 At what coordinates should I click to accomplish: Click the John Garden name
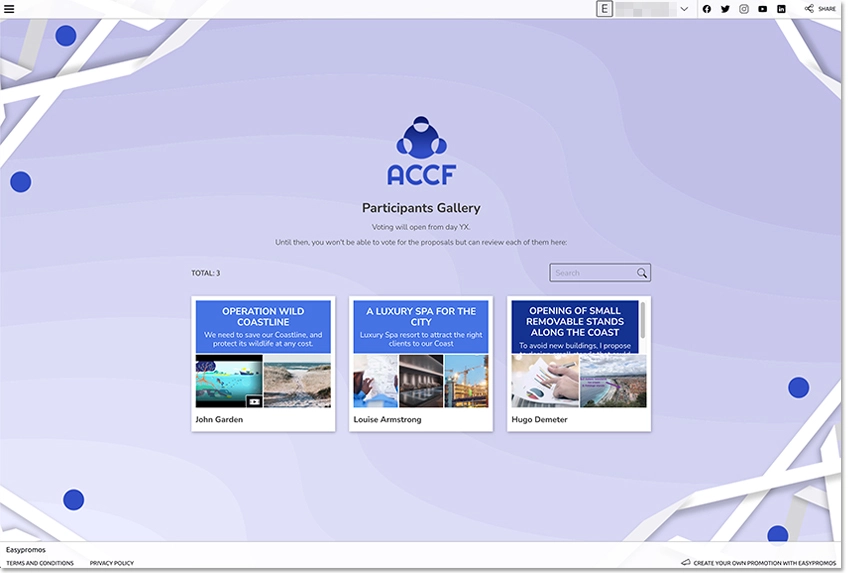[x=219, y=419]
